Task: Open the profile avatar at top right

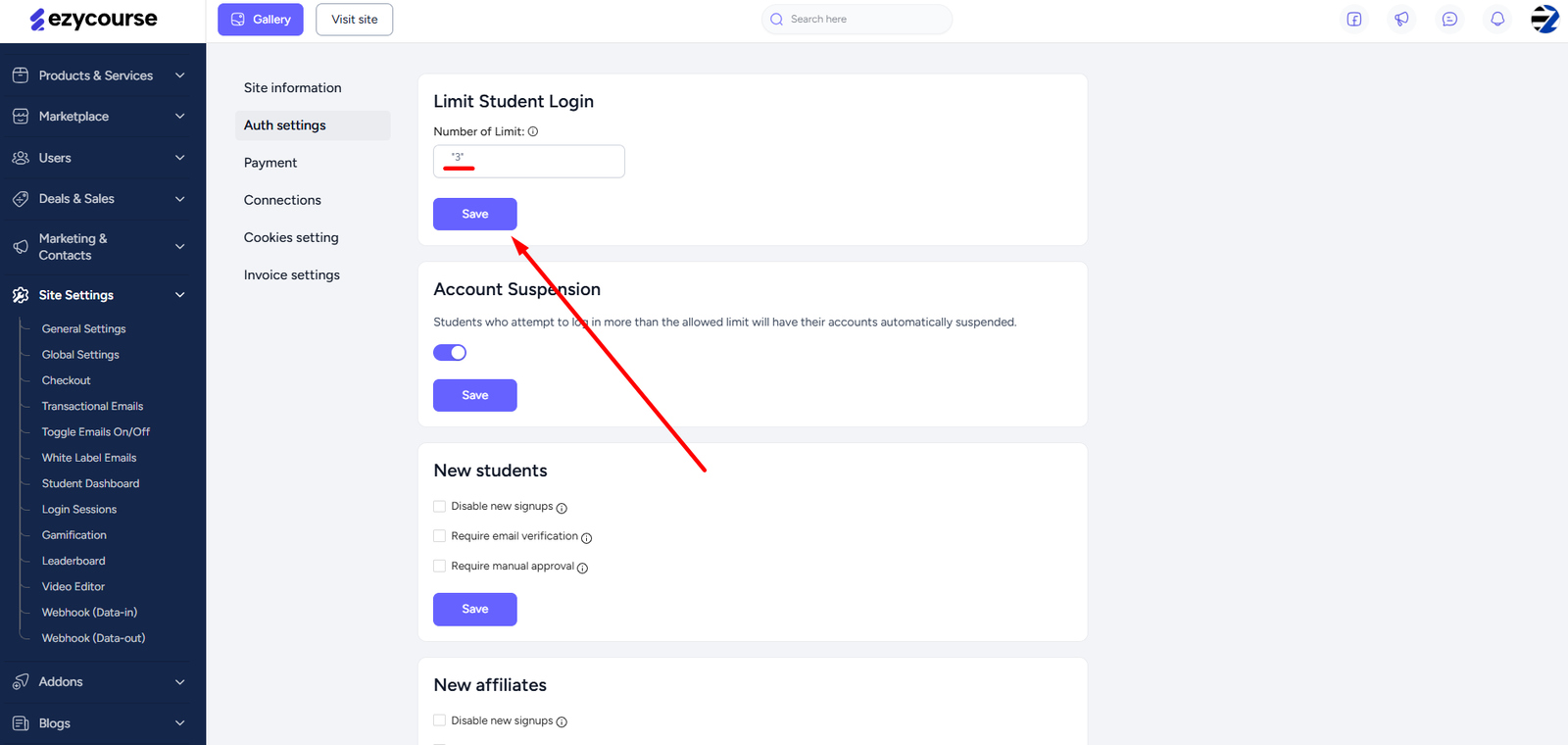Action: tap(1544, 20)
